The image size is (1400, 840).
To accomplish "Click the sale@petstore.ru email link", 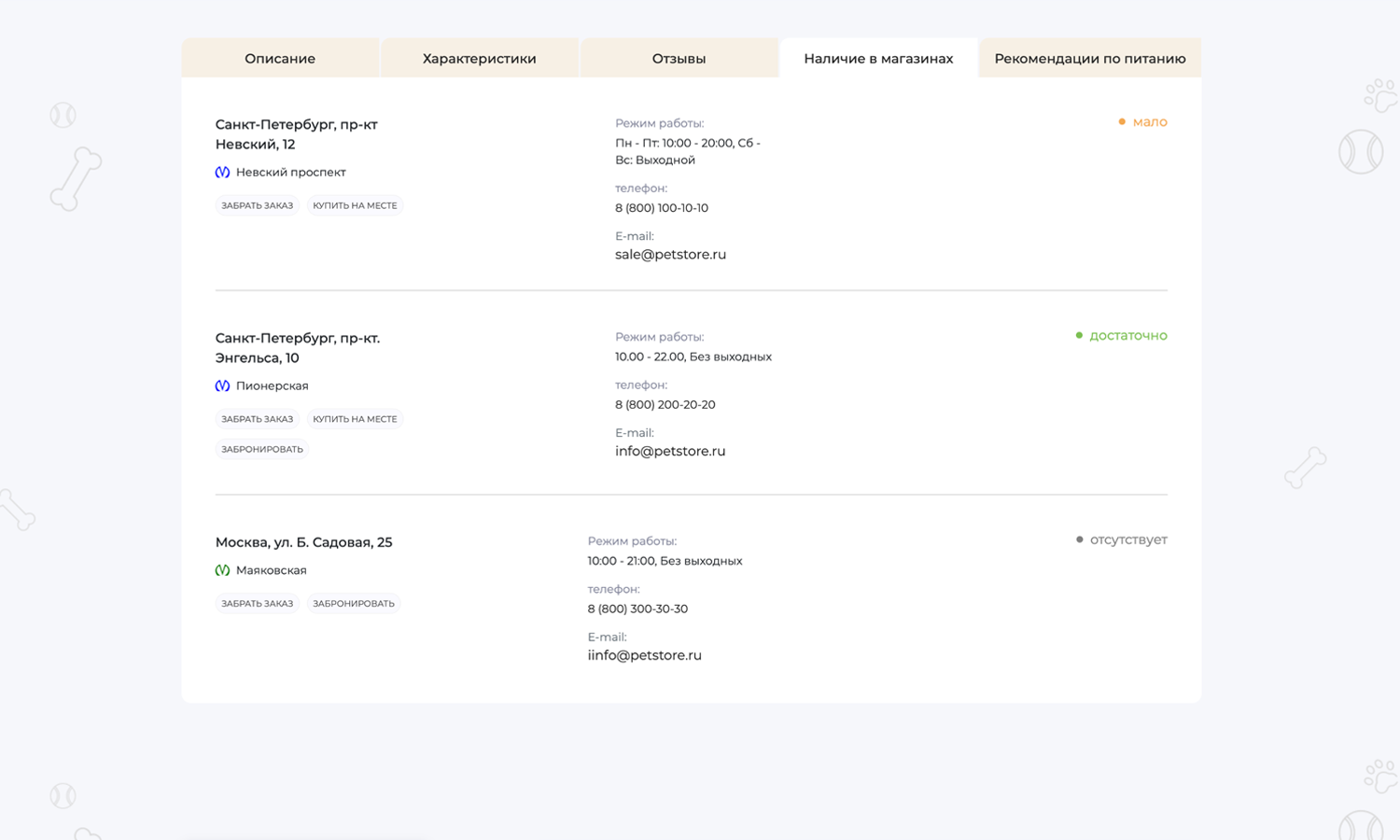I will coord(670,255).
